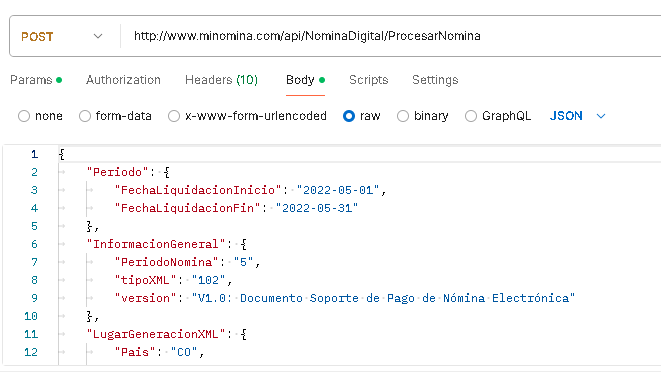661x376 pixels.
Task: Select the form-data radio button
Action: (85, 116)
